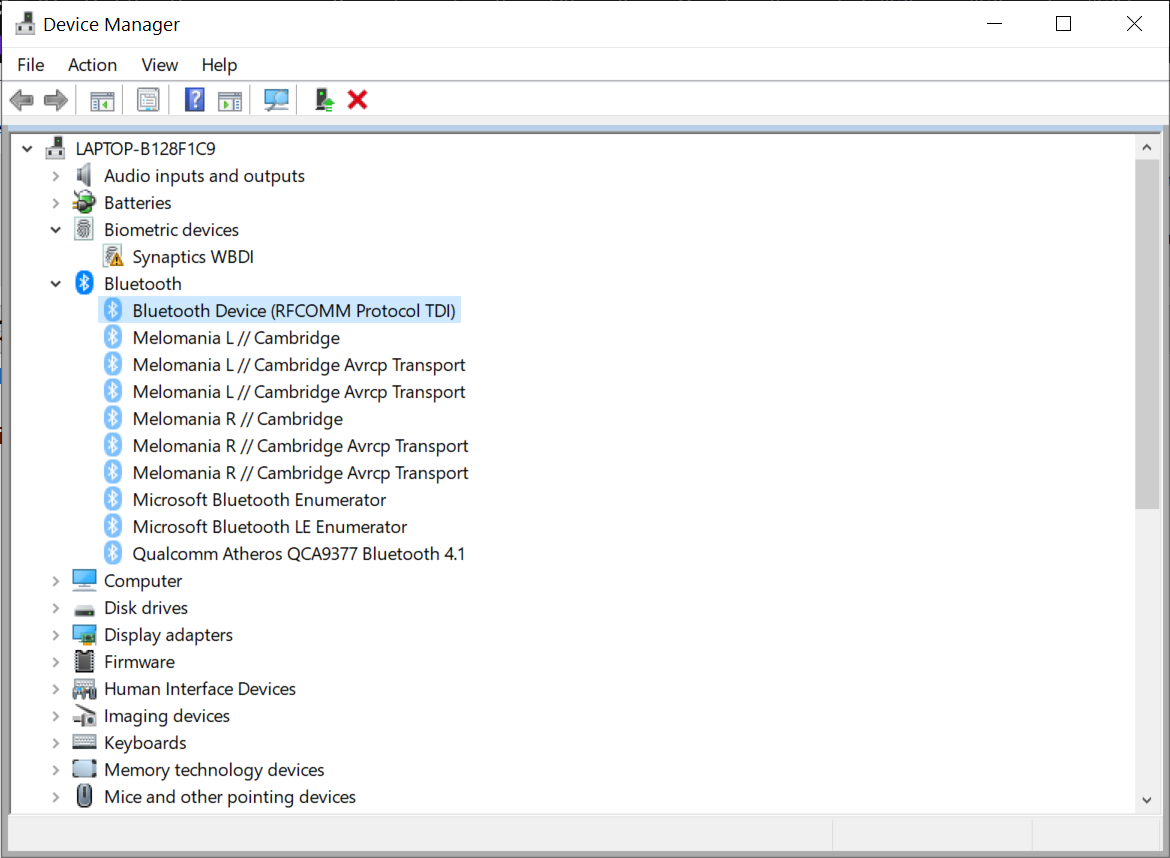Click the LAPTOP-B128F1C9 computer icon

click(55, 148)
